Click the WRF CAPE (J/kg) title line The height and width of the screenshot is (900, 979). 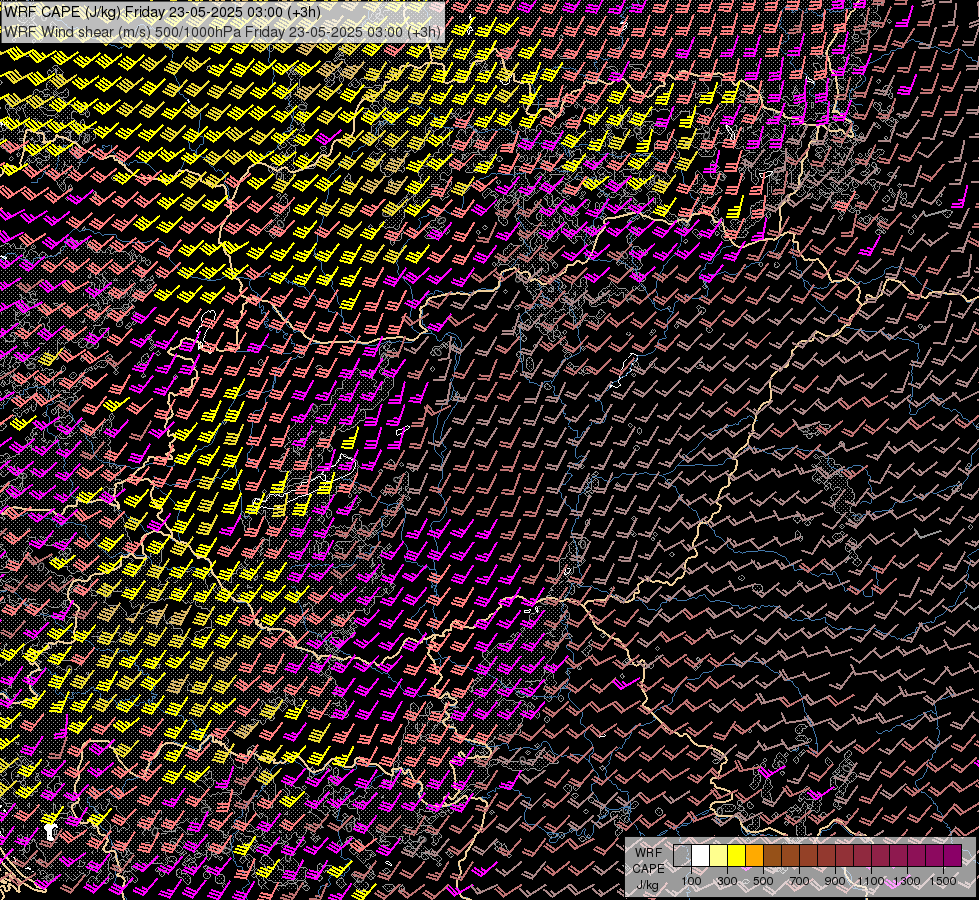[163, 12]
